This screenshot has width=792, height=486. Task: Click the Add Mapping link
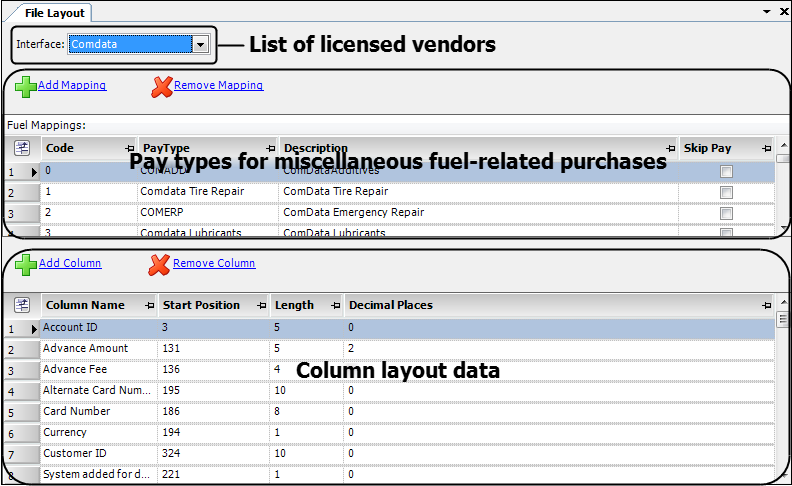[x=72, y=86]
